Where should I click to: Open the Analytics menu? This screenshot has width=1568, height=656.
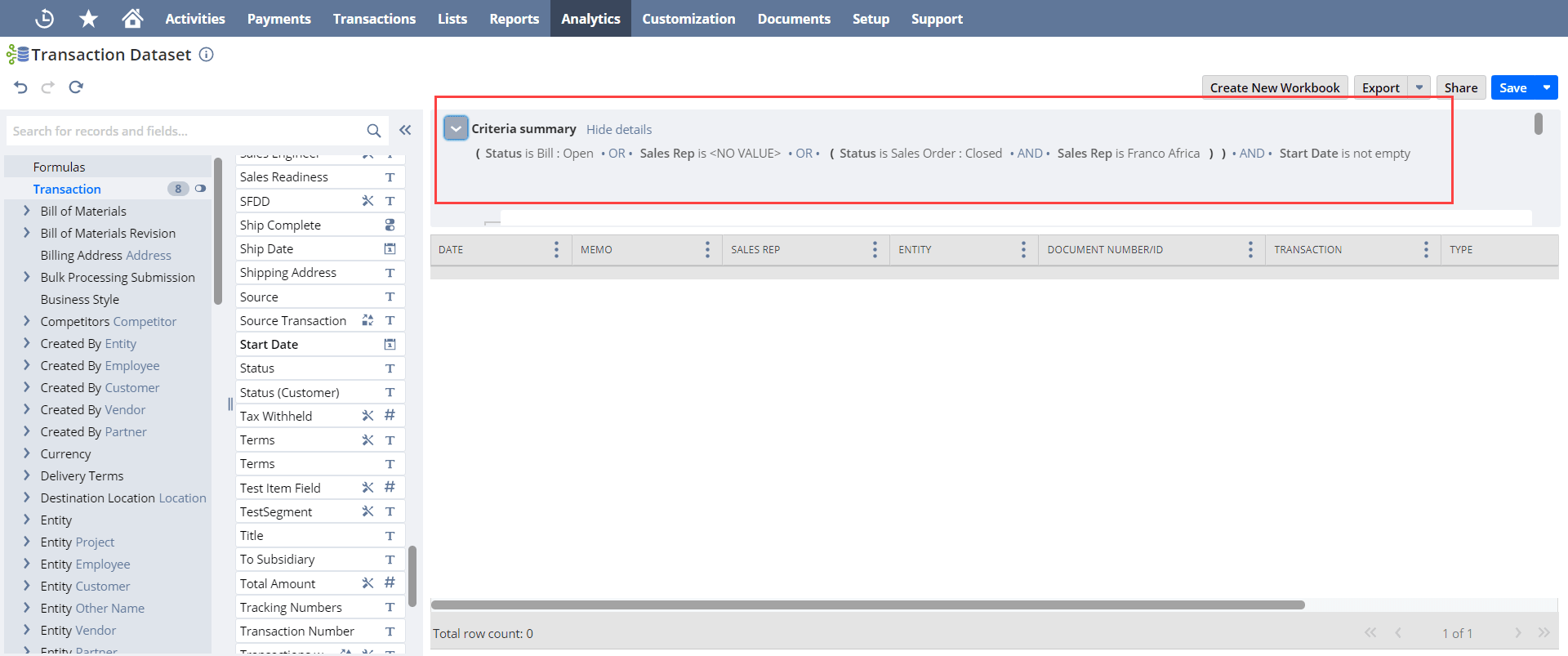click(x=590, y=18)
